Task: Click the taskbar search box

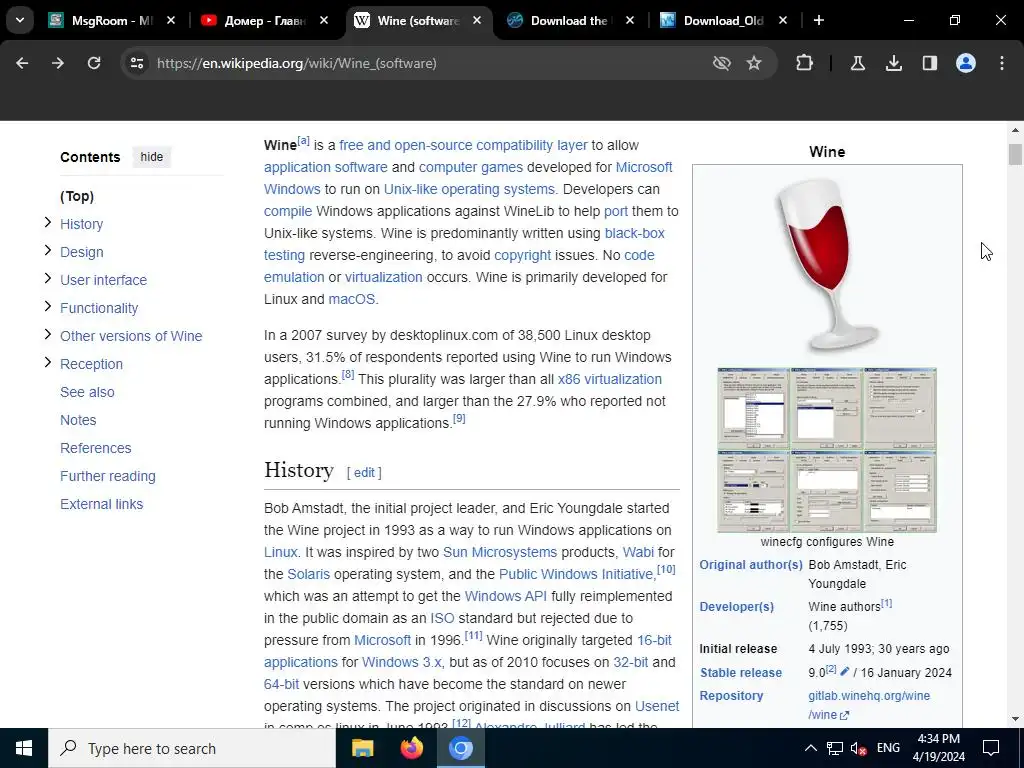Action: pyautogui.click(x=192, y=748)
